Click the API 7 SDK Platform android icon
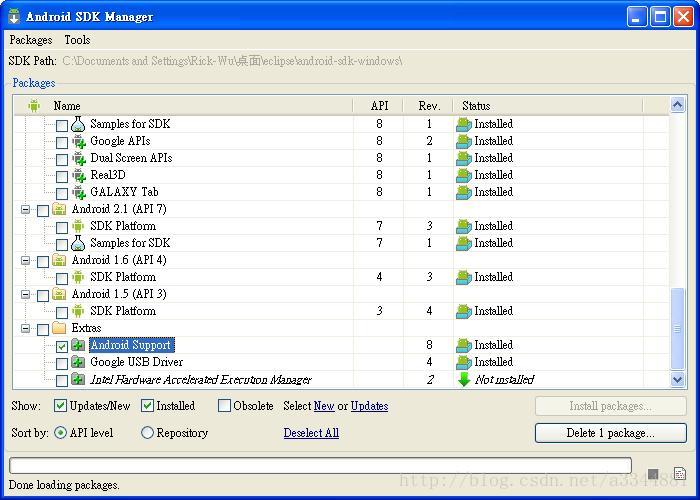This screenshot has width=700, height=500. [x=78, y=226]
